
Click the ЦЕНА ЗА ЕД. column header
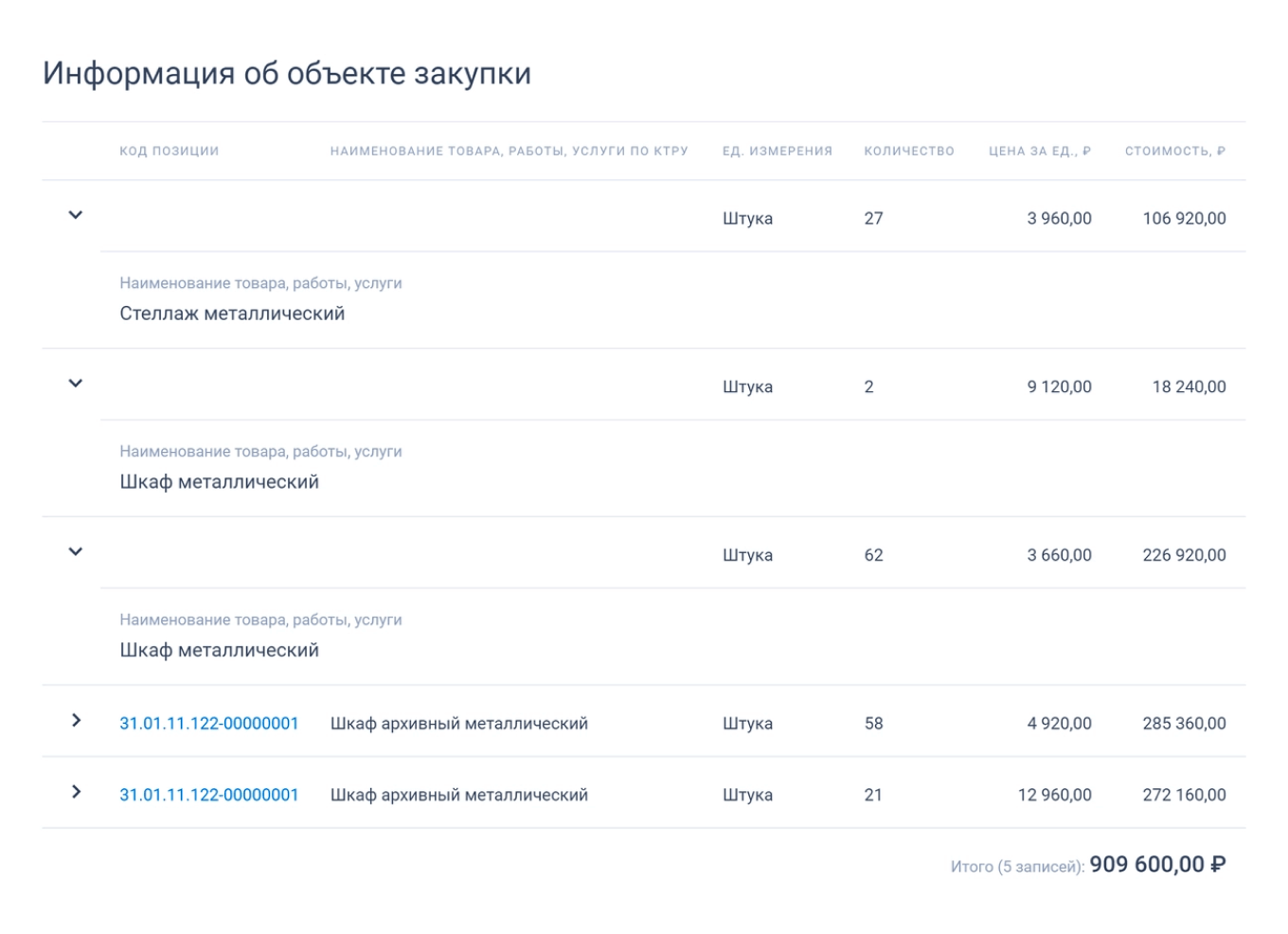click(1039, 150)
